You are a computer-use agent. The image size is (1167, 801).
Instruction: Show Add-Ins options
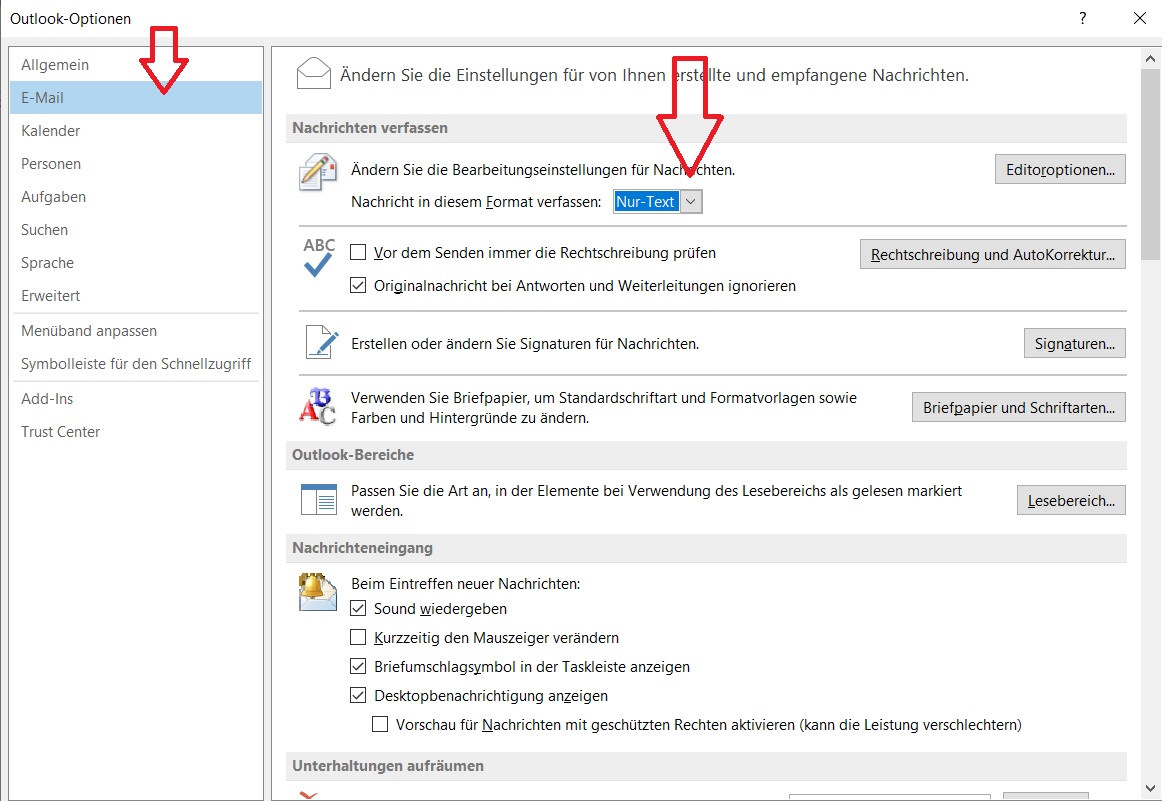click(x=136, y=398)
